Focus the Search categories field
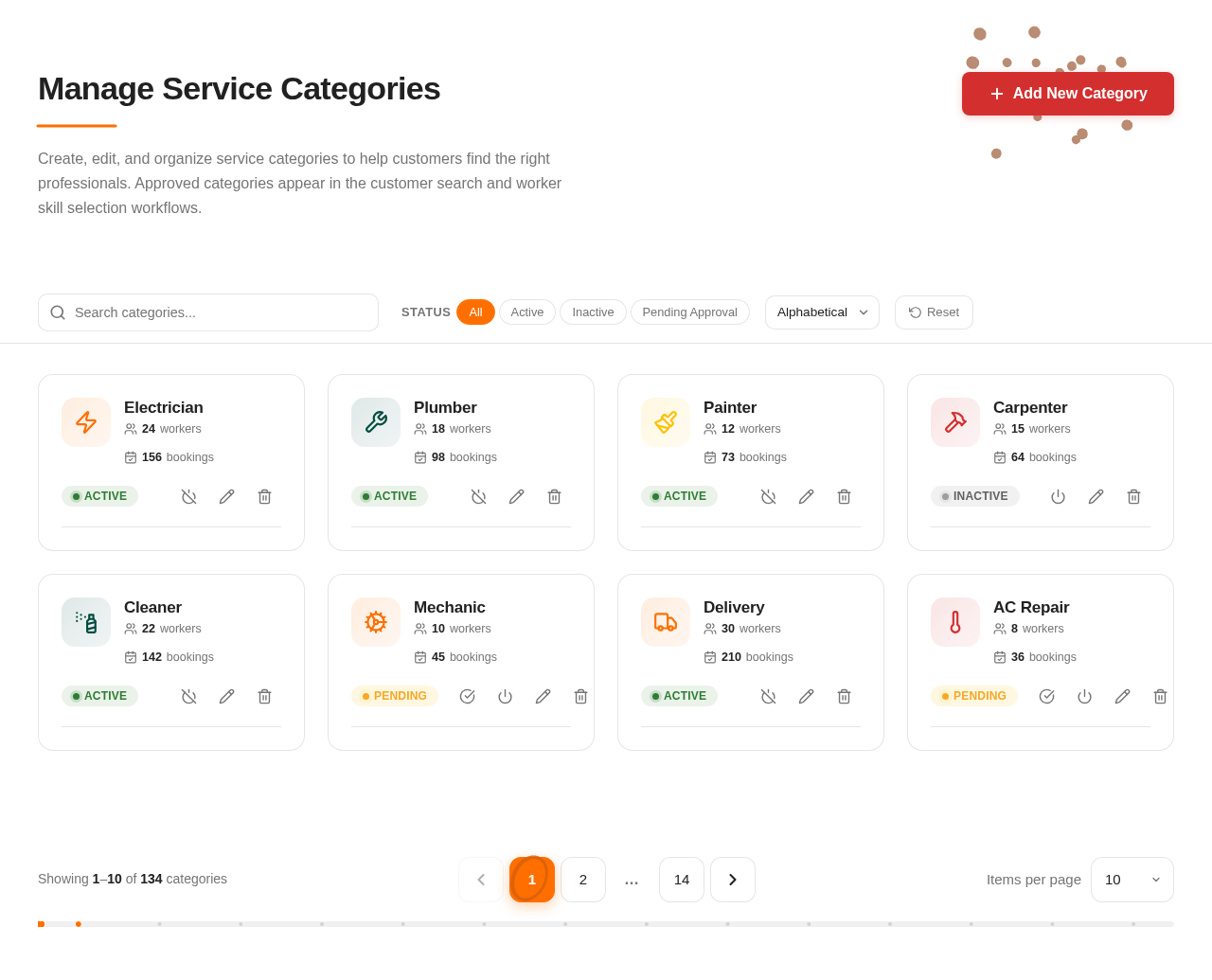The image size is (1212, 980). [208, 312]
